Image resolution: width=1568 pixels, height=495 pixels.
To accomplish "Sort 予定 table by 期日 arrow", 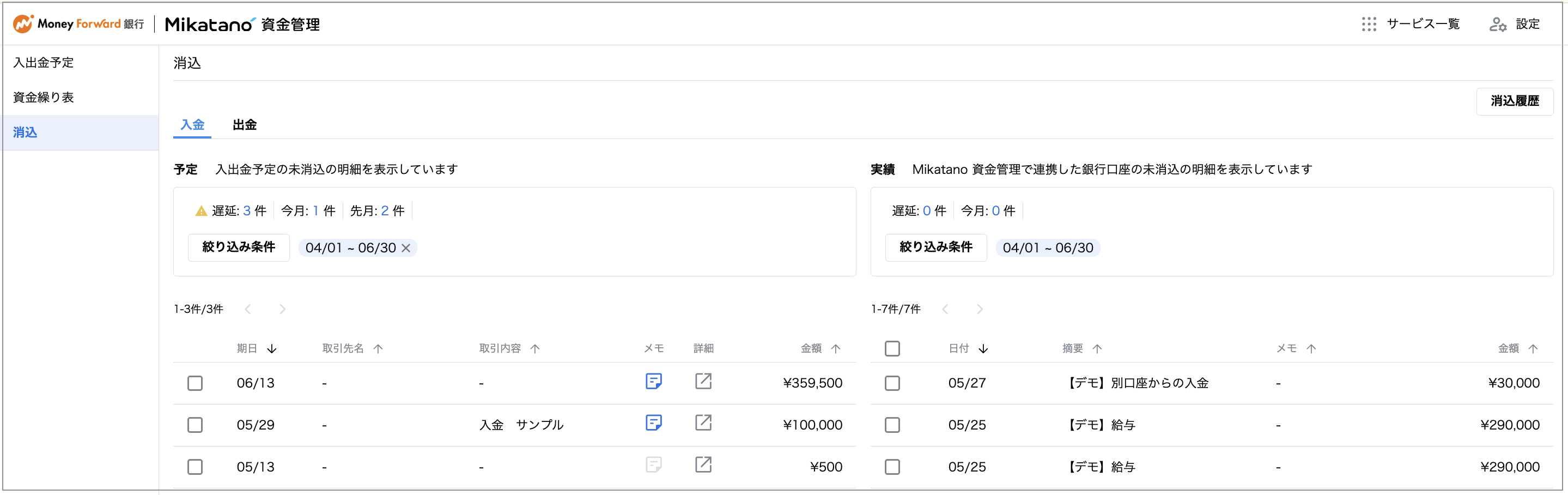I will (272, 348).
